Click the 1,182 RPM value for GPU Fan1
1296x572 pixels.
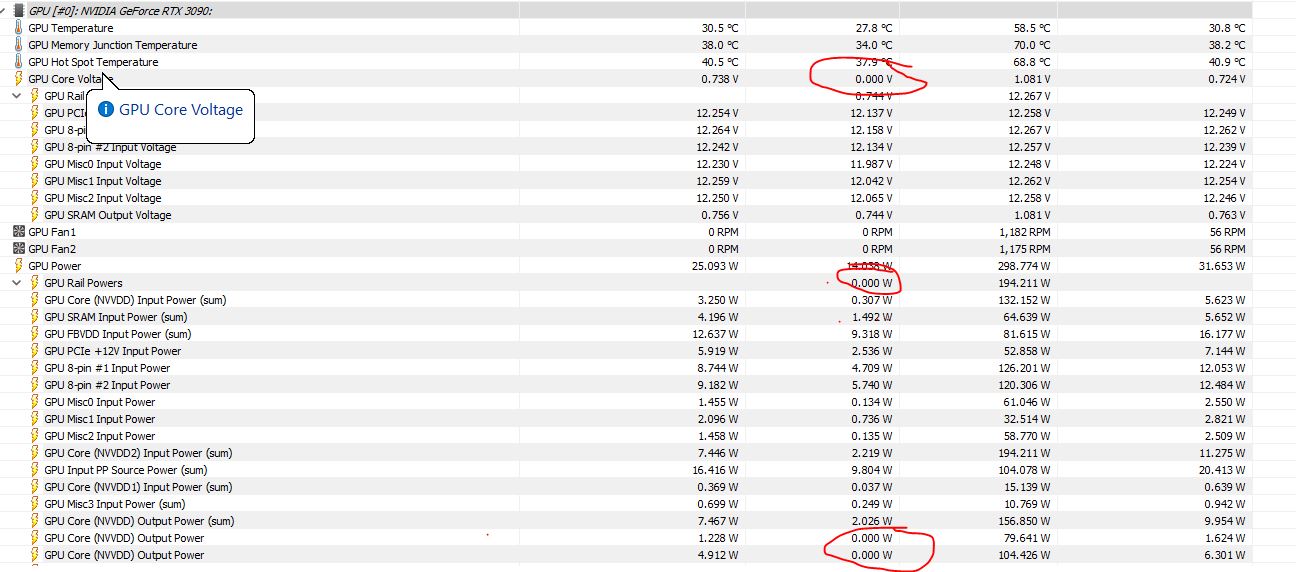1026,232
